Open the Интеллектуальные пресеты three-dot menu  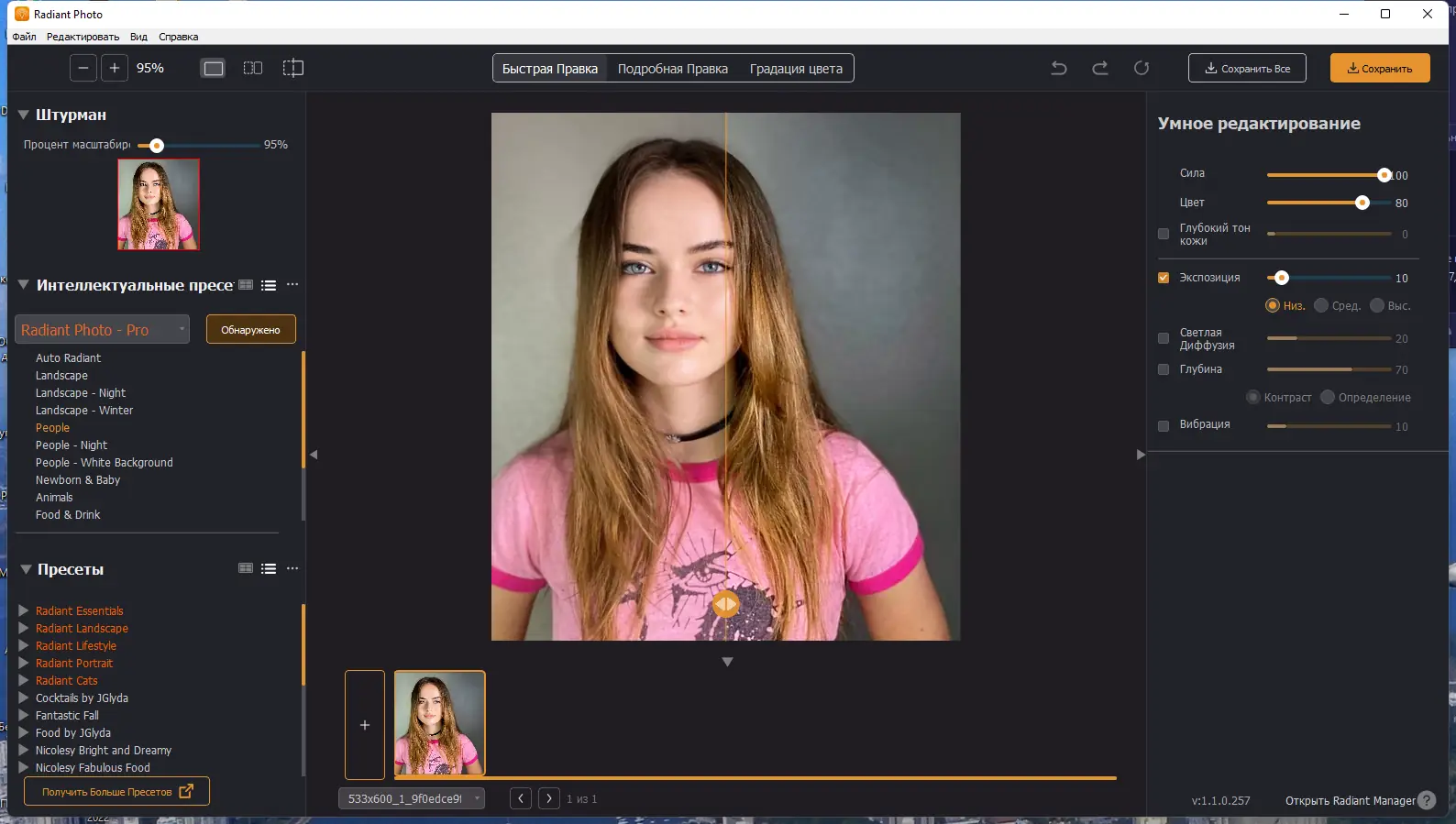pos(292,284)
